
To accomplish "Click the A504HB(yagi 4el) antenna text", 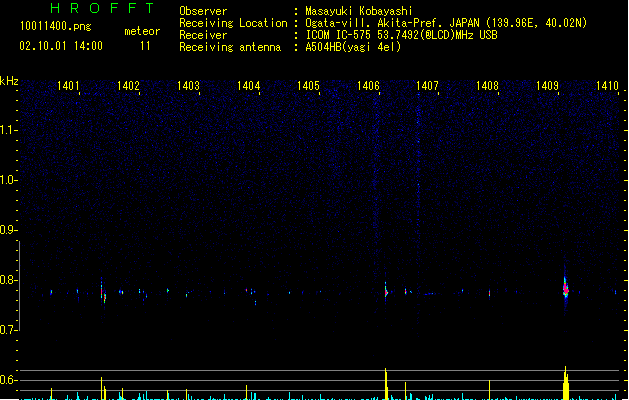I will (x=353, y=47).
